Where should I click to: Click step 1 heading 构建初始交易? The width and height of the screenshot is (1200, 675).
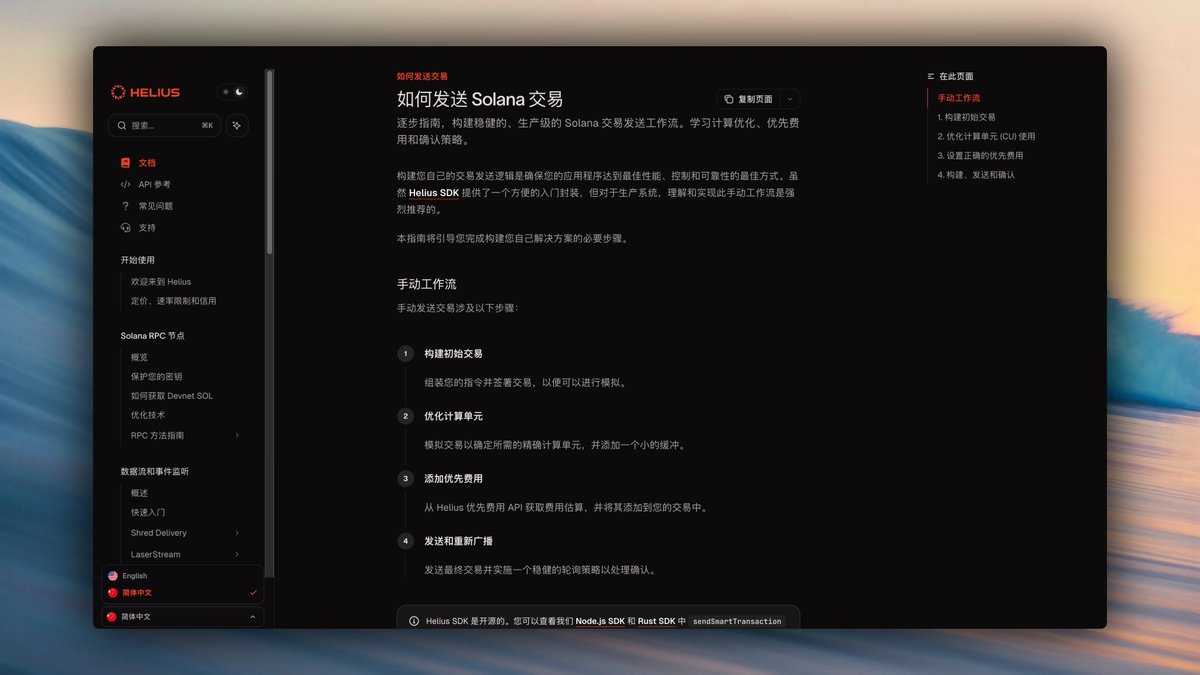click(x=453, y=354)
